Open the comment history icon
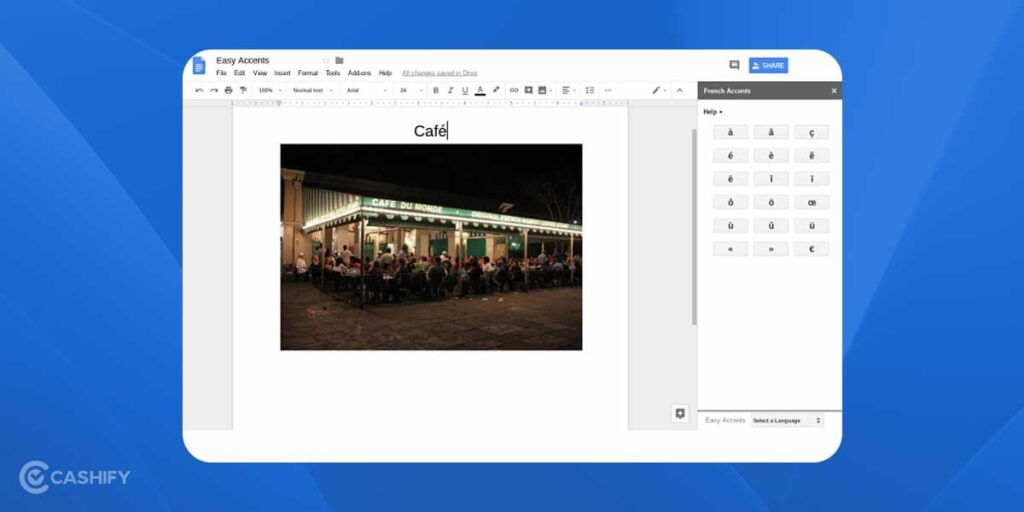 pos(734,65)
